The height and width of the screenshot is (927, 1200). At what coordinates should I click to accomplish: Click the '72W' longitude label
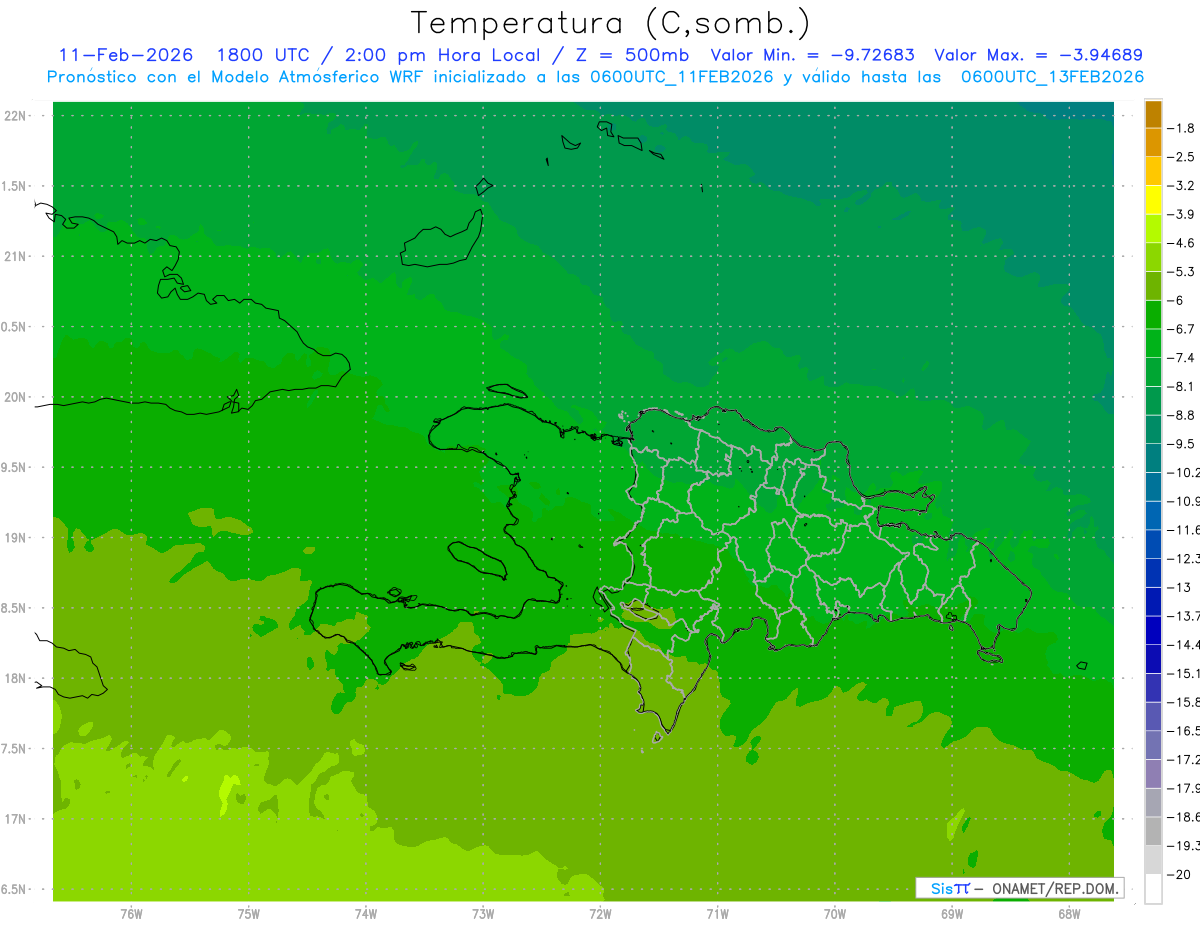tap(600, 914)
